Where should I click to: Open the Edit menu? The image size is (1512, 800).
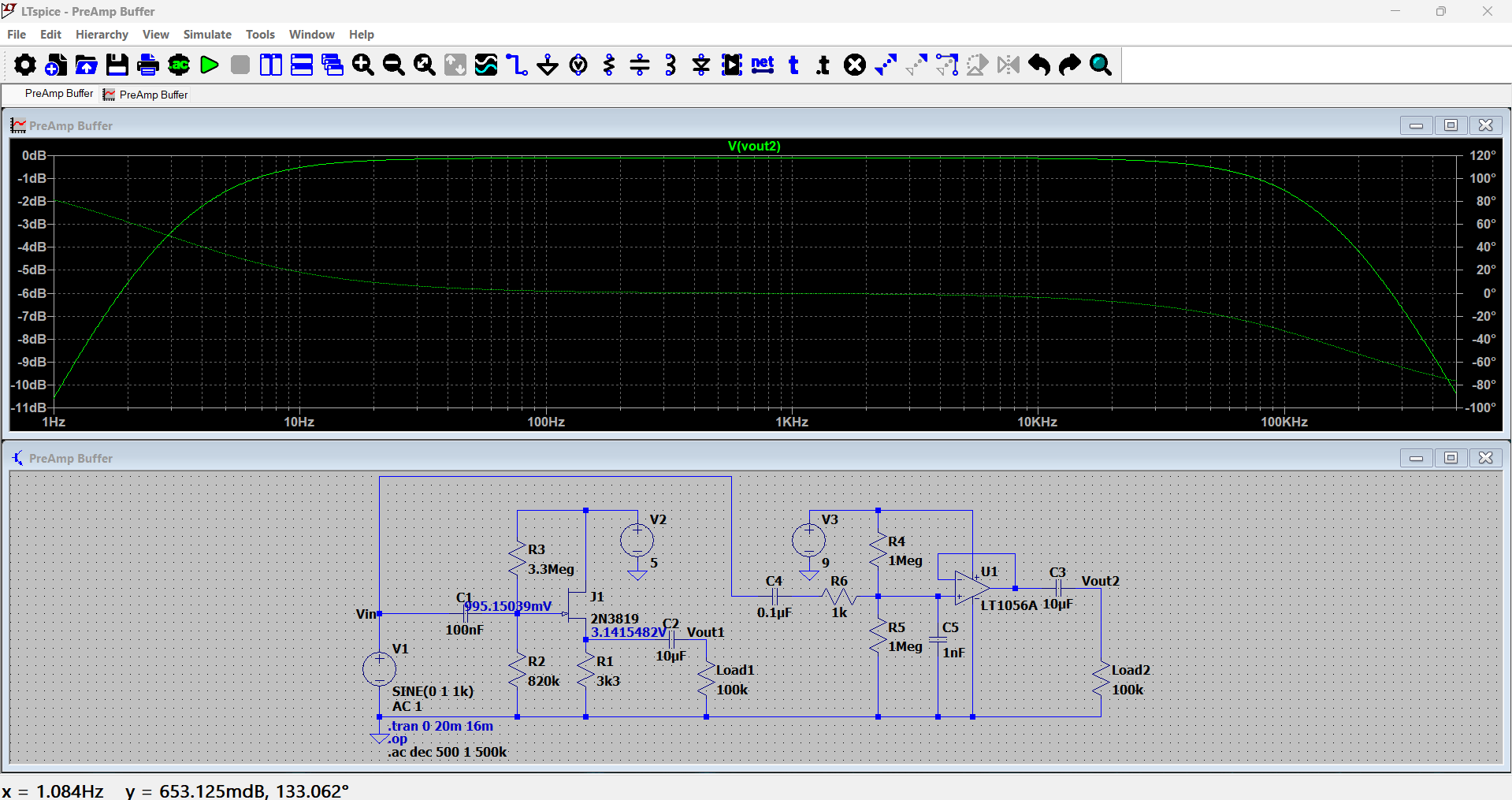[x=50, y=35]
